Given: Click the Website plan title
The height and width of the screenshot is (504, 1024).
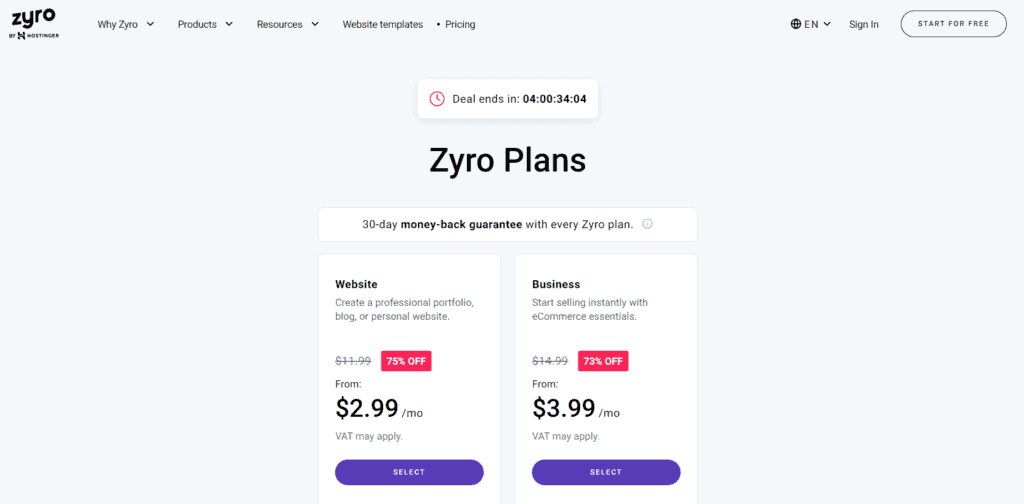Looking at the screenshot, I should [x=356, y=284].
